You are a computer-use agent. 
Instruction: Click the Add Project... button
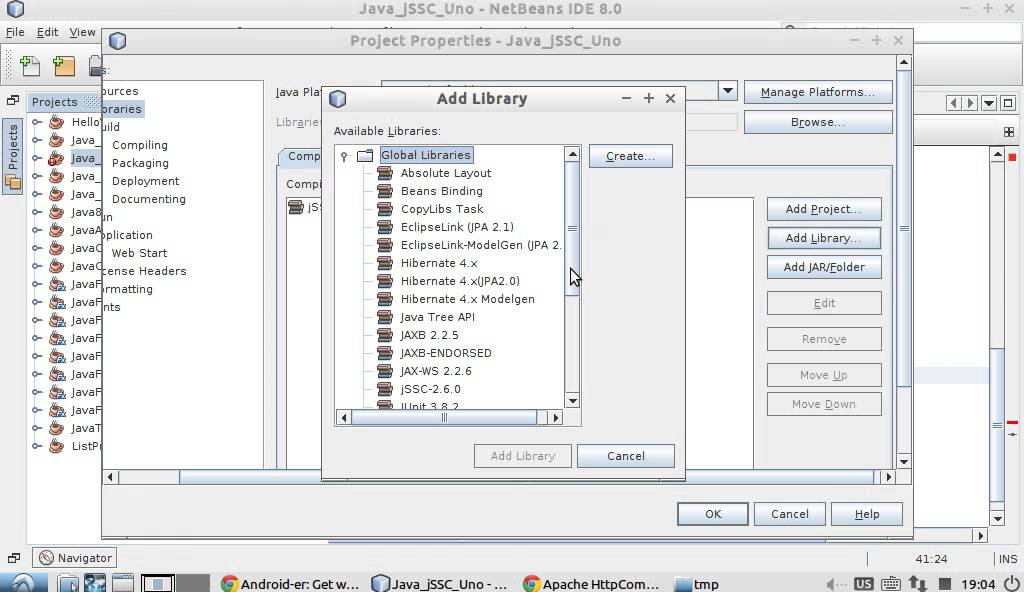click(824, 209)
